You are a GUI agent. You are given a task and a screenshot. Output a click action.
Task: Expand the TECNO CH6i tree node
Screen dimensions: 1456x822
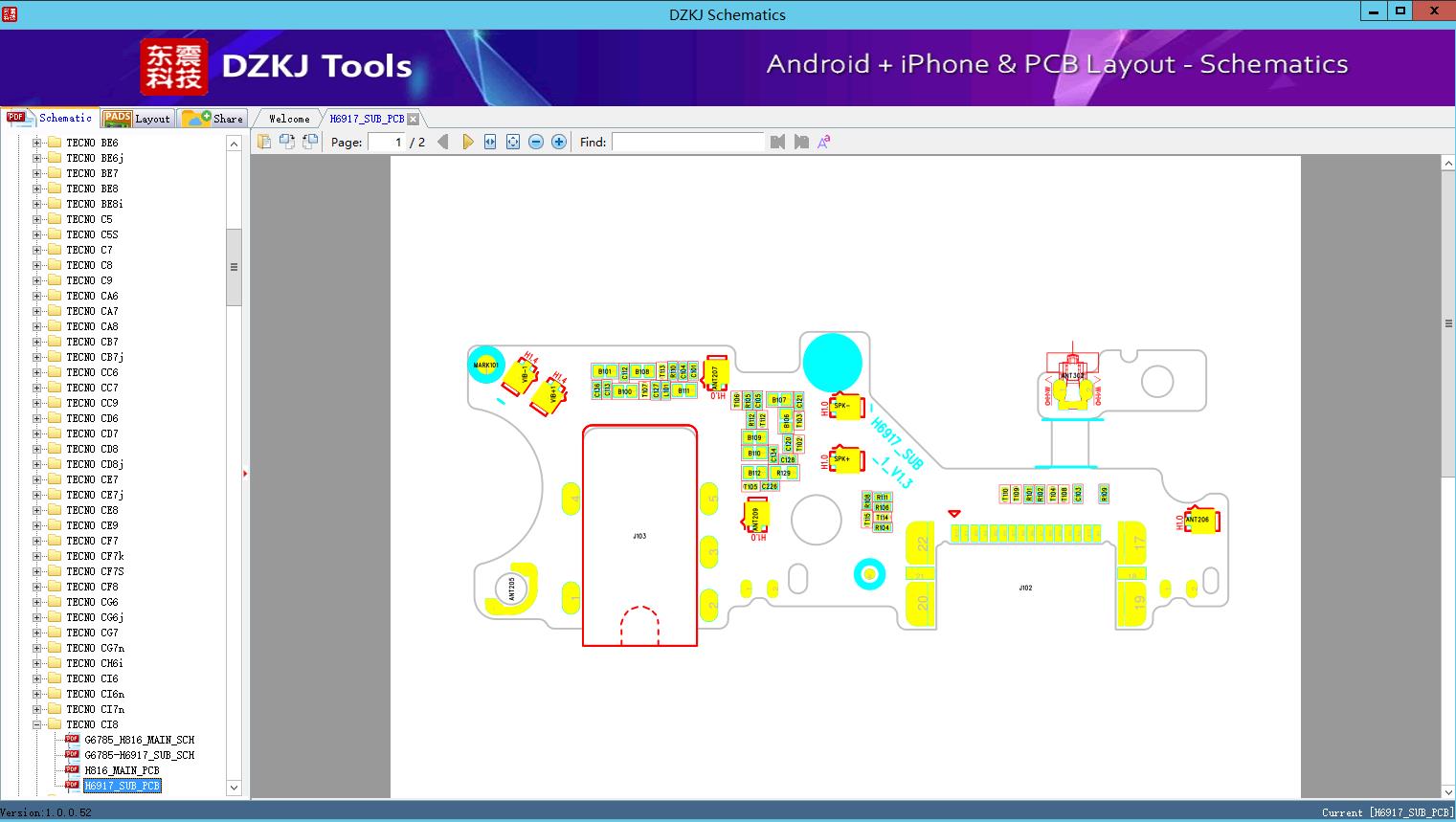pos(36,663)
